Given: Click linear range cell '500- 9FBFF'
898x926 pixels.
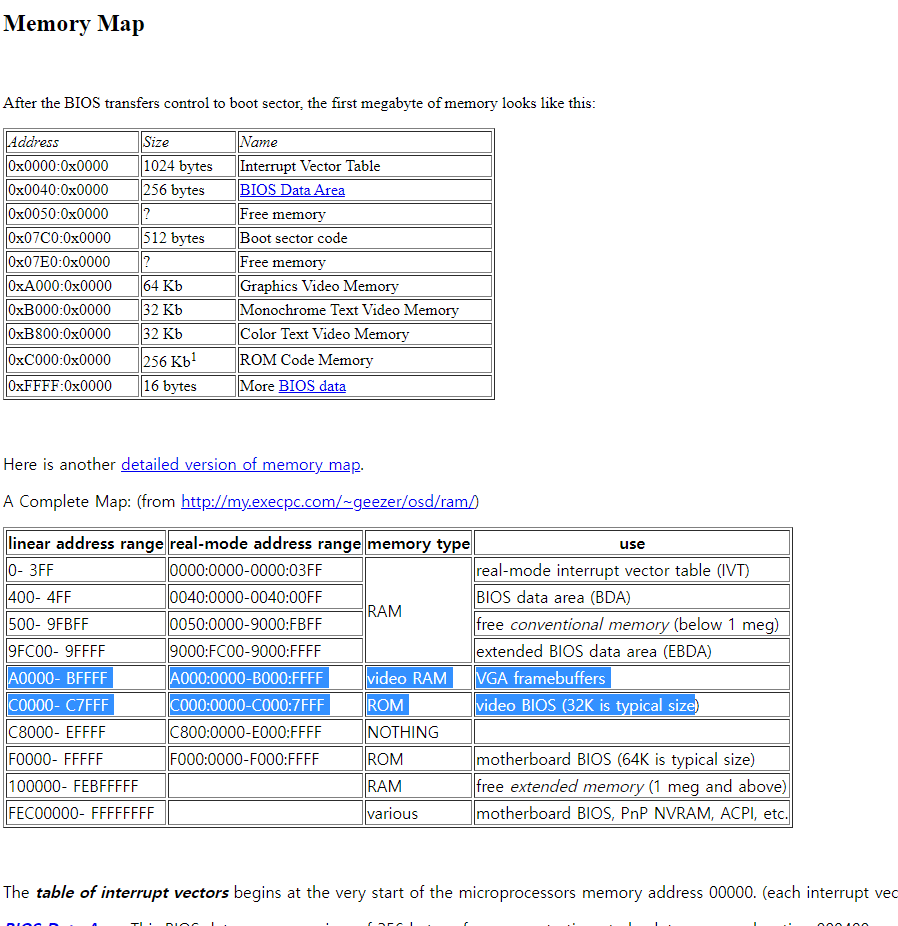Looking at the screenshot, I should [86, 624].
